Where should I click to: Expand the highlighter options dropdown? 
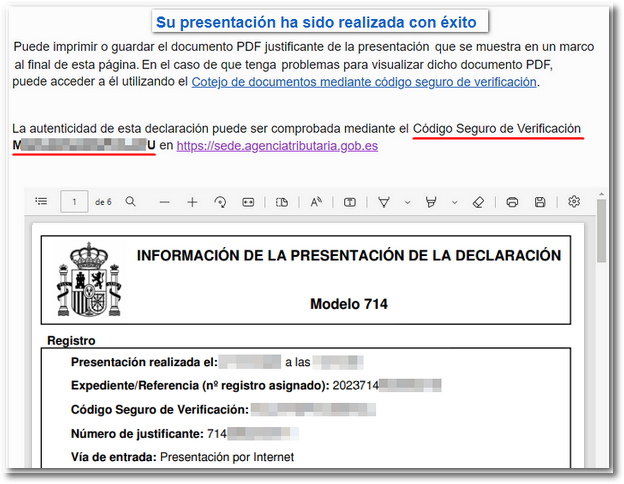(454, 202)
